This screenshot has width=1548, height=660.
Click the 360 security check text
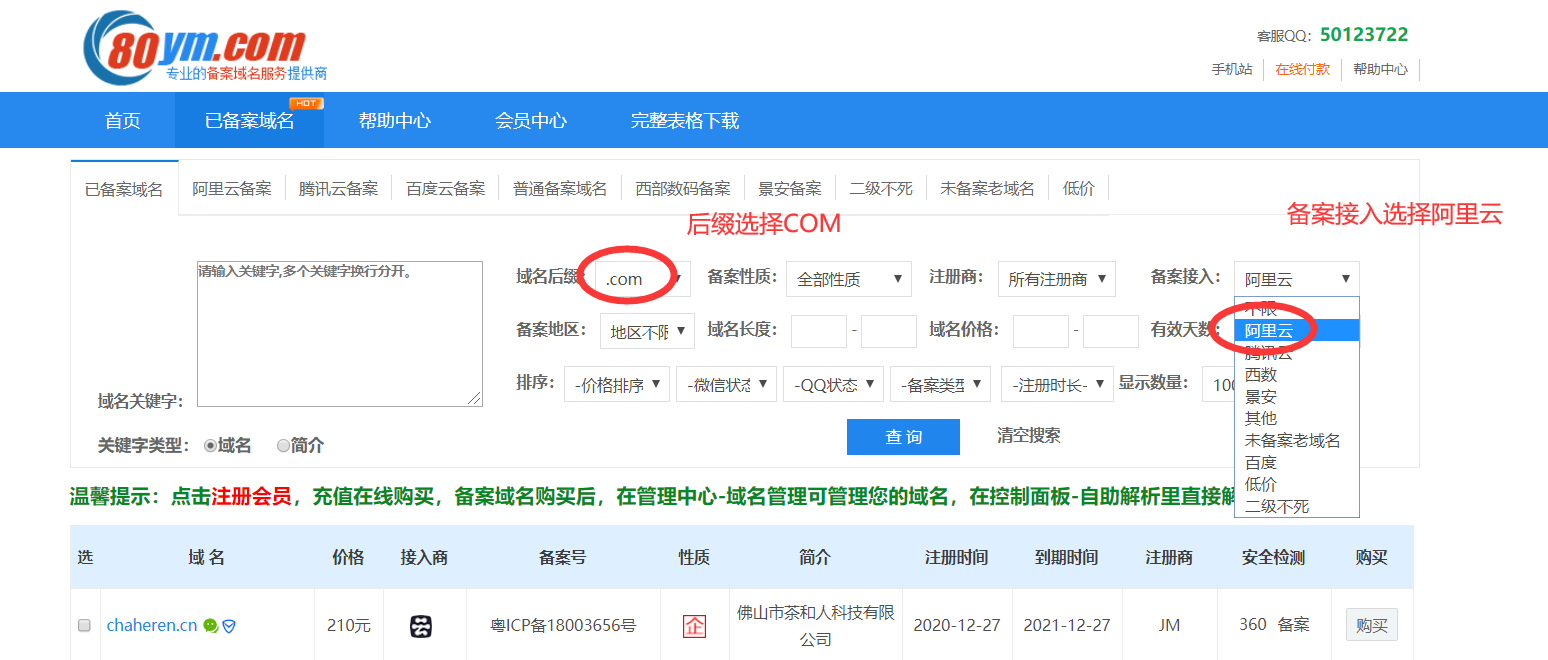point(1253,624)
